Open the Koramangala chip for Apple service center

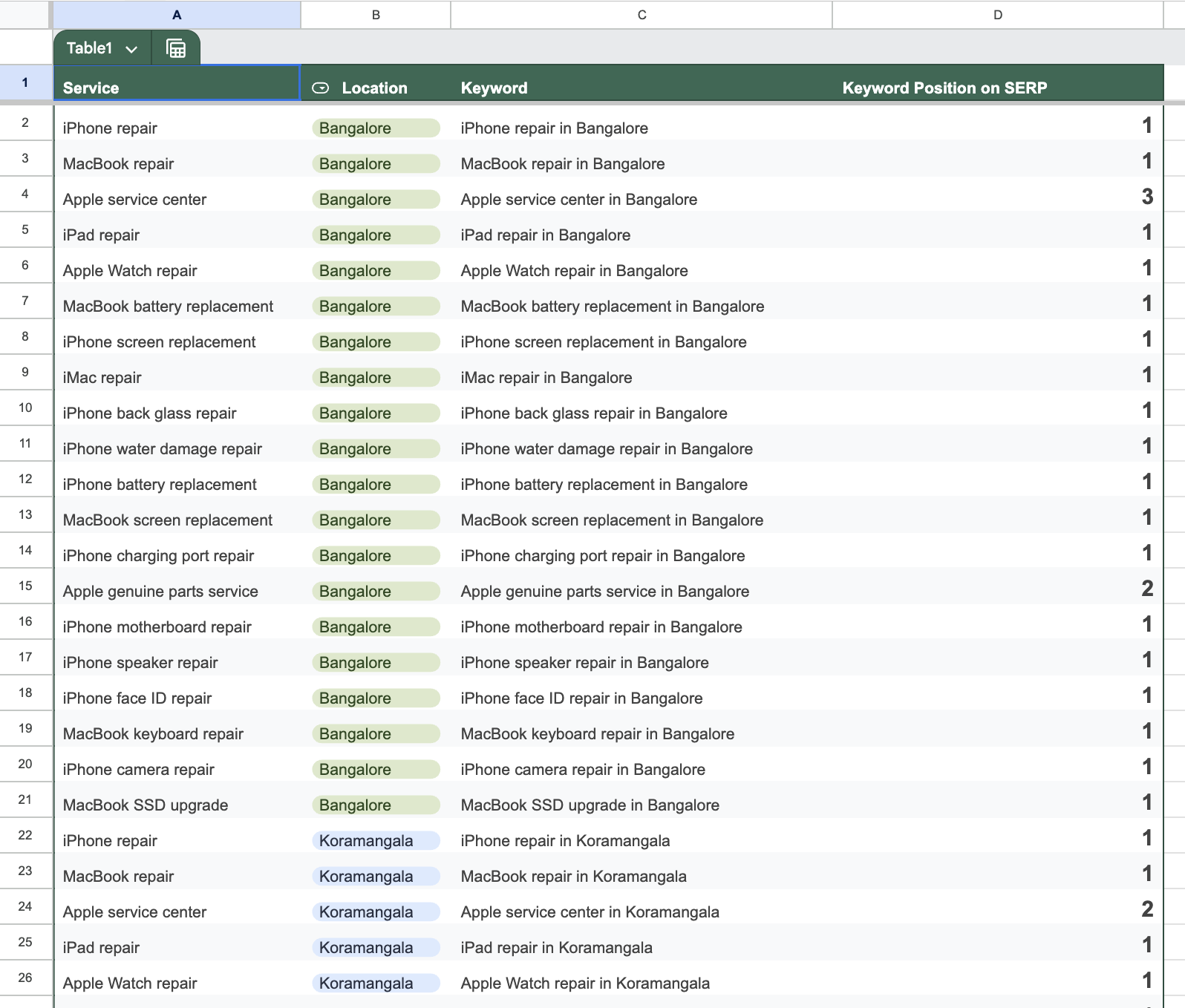376,912
